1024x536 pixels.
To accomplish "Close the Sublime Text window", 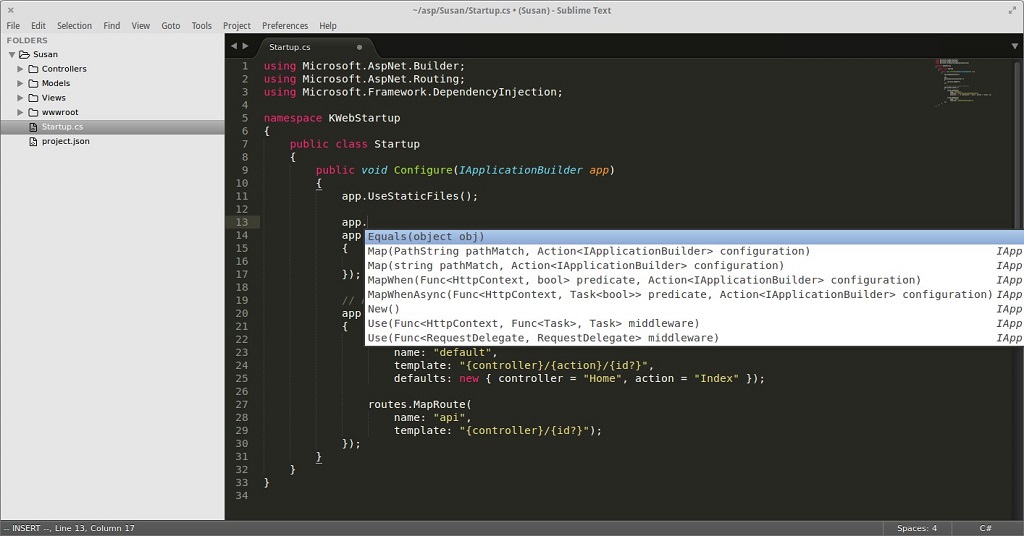I will [10, 10].
